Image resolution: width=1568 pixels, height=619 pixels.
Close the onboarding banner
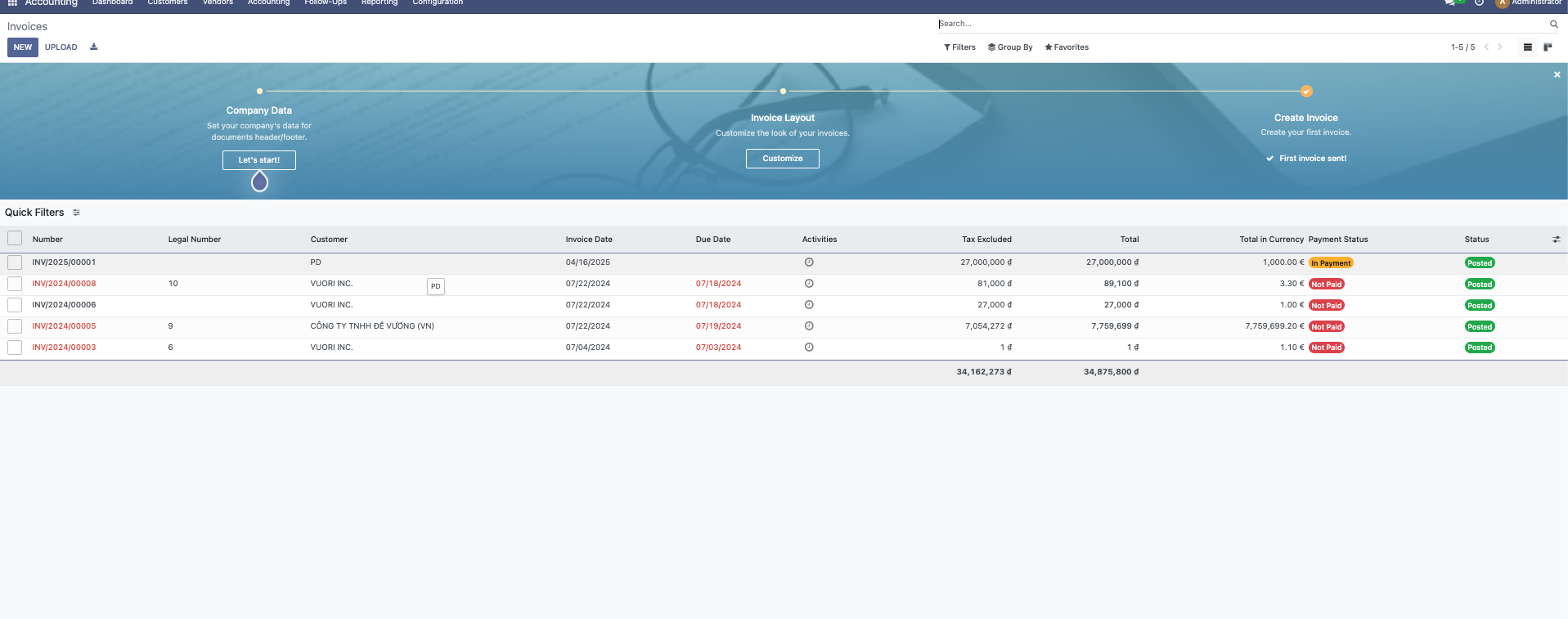point(1557,74)
